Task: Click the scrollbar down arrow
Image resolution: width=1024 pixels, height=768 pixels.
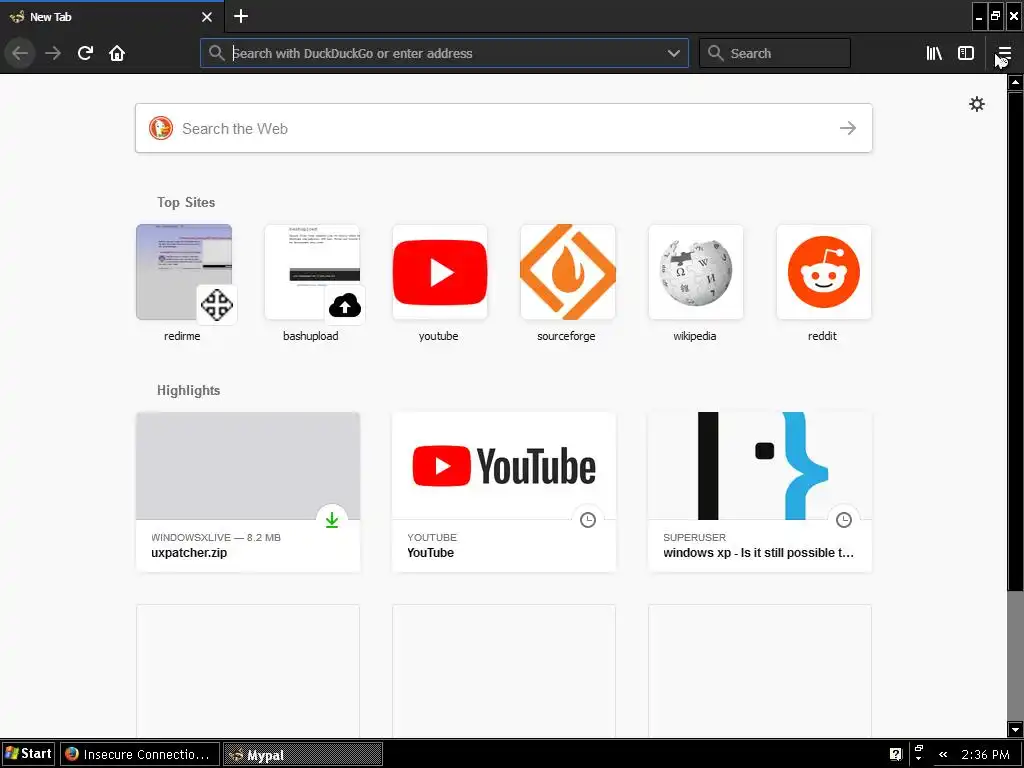Action: [x=1015, y=729]
